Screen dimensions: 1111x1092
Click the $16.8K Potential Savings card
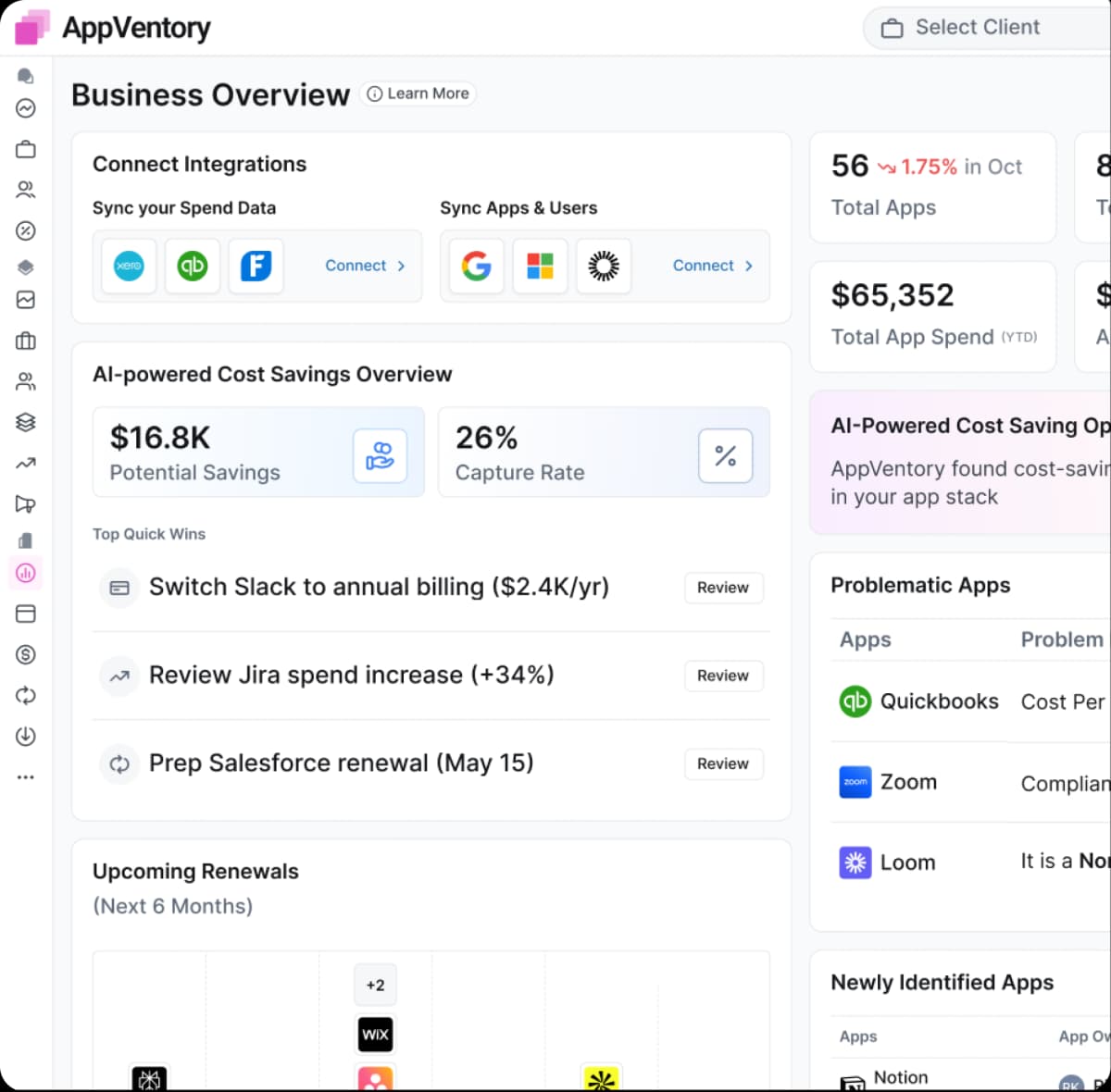[258, 453]
